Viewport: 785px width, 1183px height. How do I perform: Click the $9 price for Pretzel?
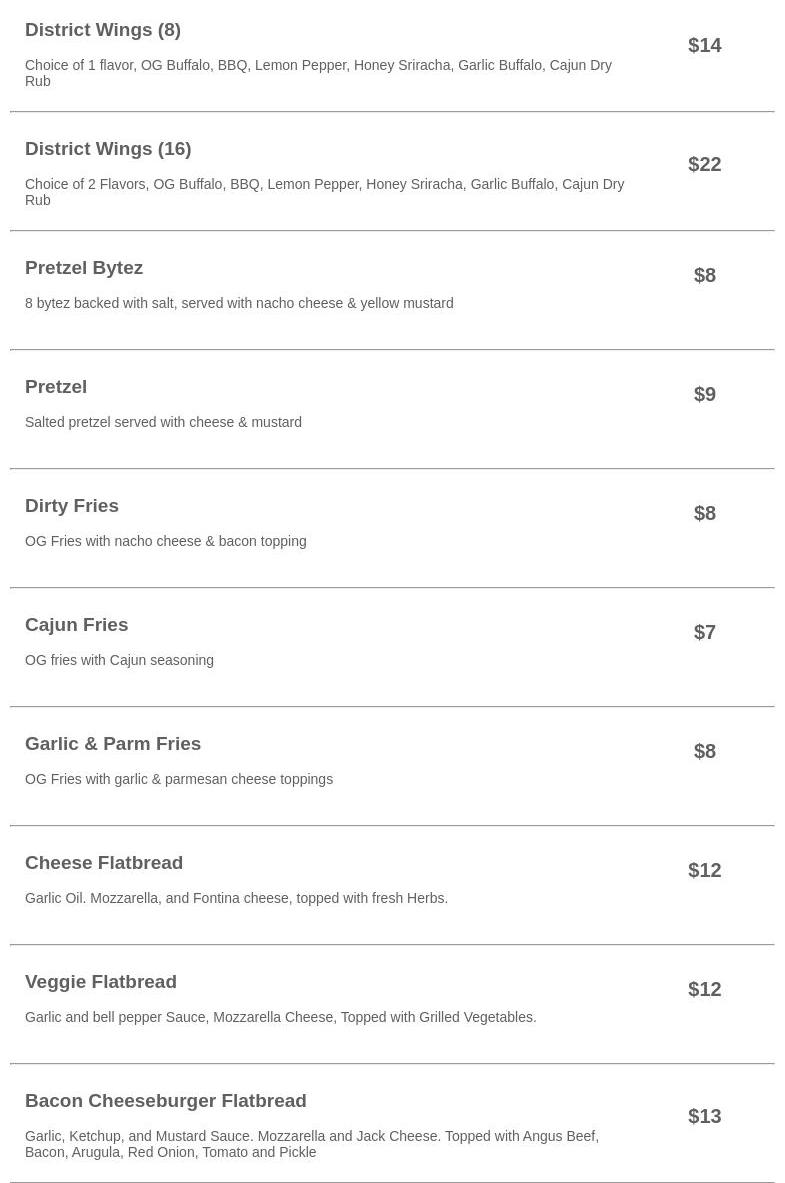[704, 394]
